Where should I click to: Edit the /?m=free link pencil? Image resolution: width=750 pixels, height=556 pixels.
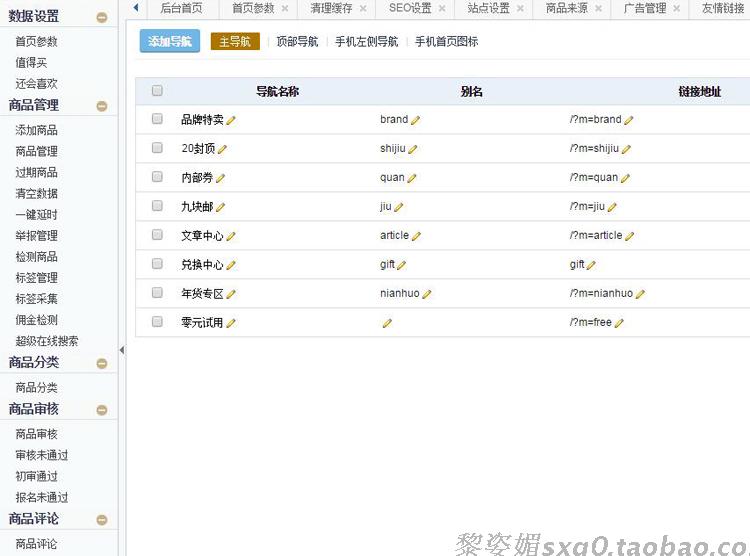point(619,323)
